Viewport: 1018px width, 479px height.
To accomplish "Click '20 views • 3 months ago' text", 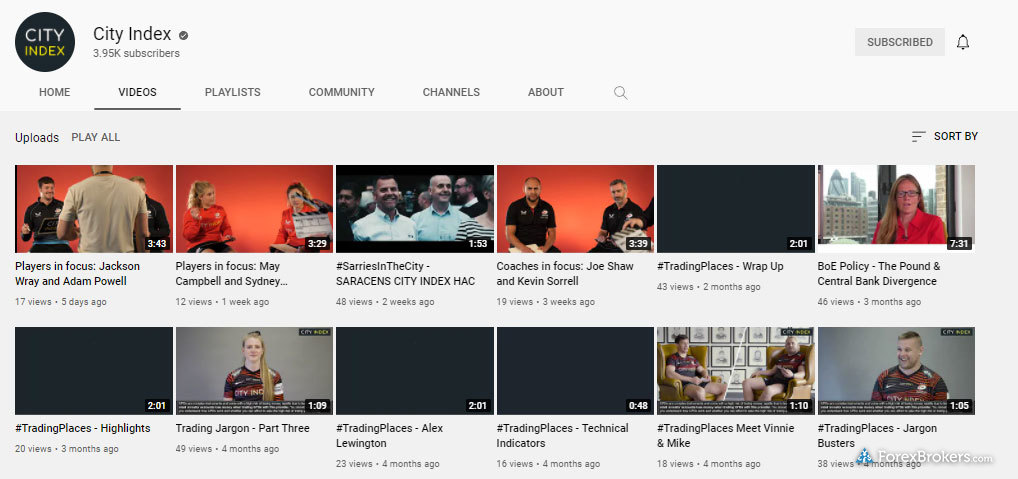I will 67,448.
